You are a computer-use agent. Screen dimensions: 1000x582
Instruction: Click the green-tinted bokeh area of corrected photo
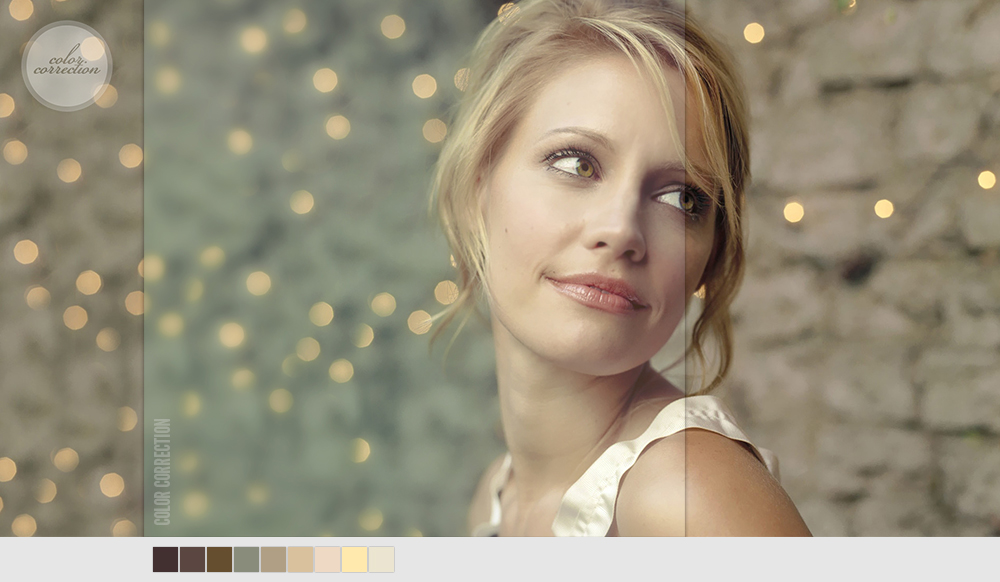(300, 250)
